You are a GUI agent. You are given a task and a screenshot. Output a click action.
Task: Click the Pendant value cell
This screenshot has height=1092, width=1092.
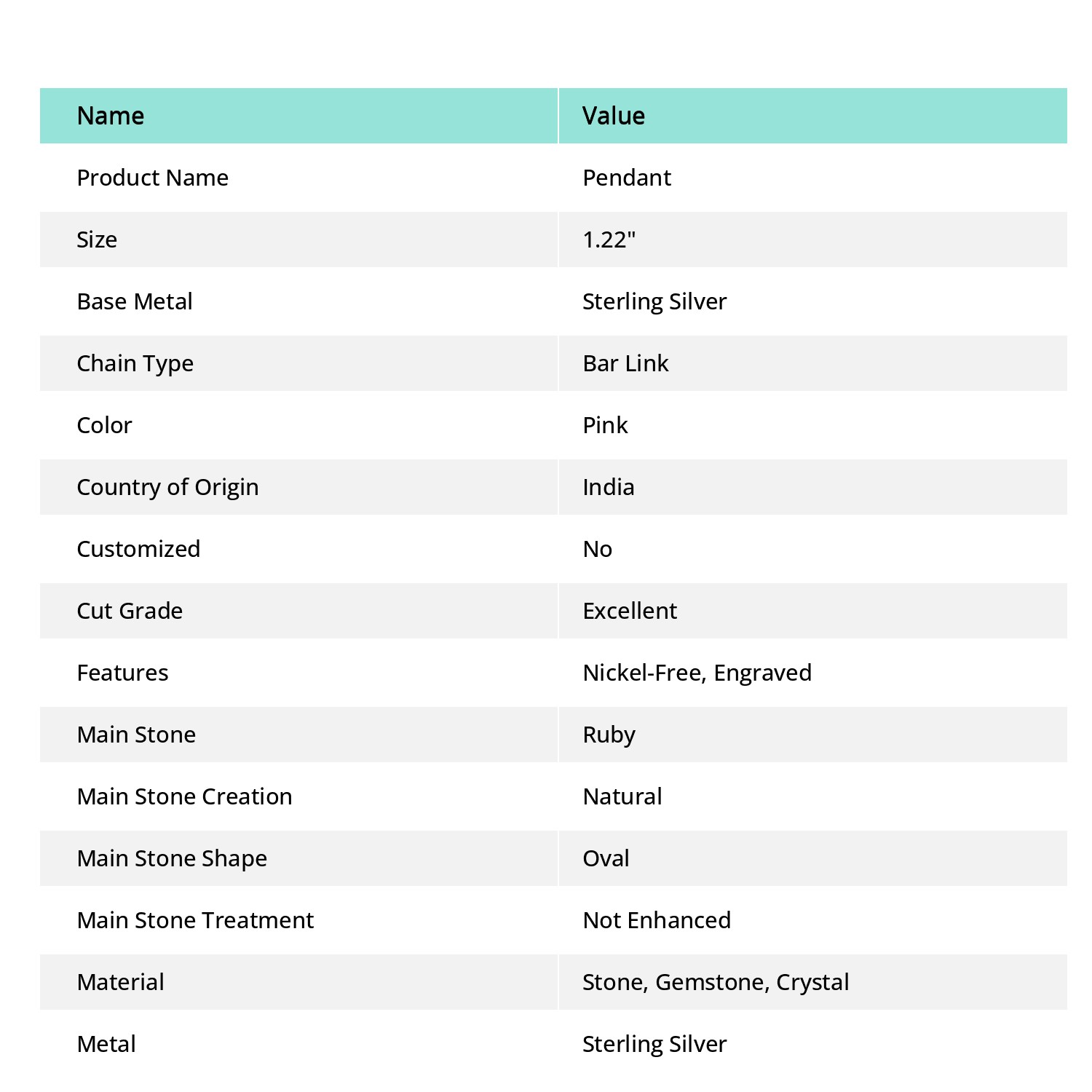(627, 178)
